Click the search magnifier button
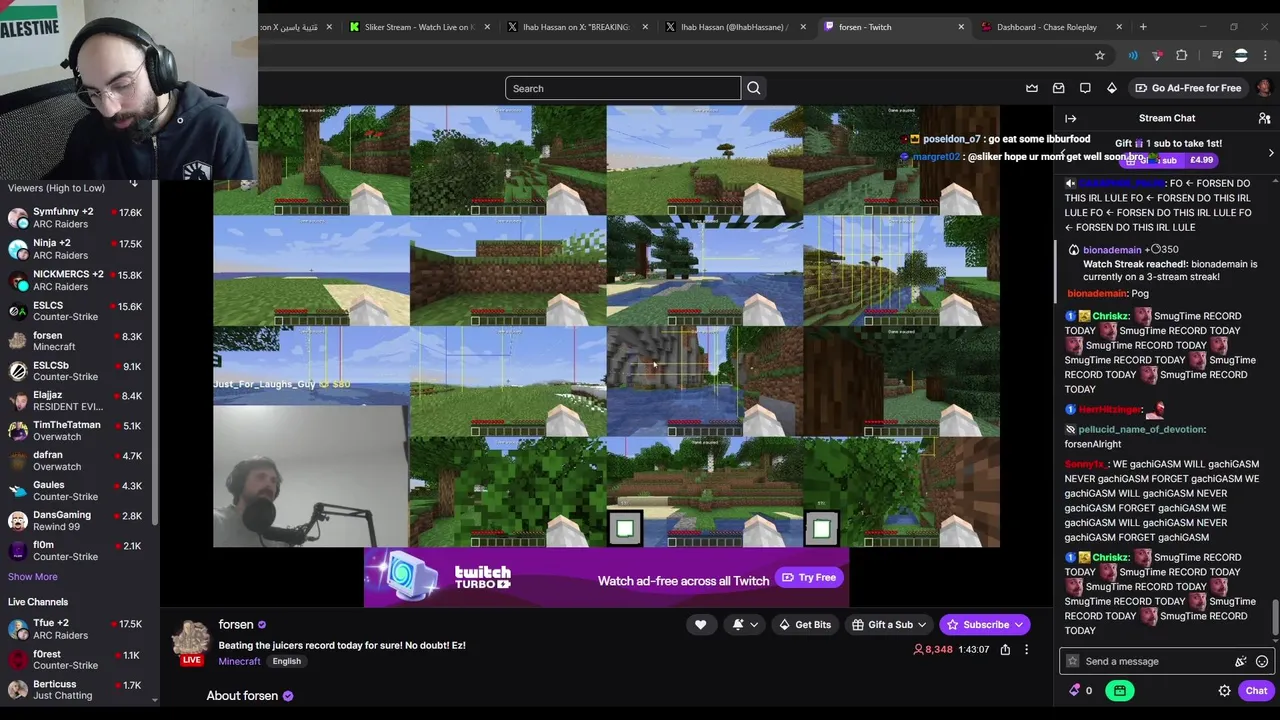 tap(754, 88)
